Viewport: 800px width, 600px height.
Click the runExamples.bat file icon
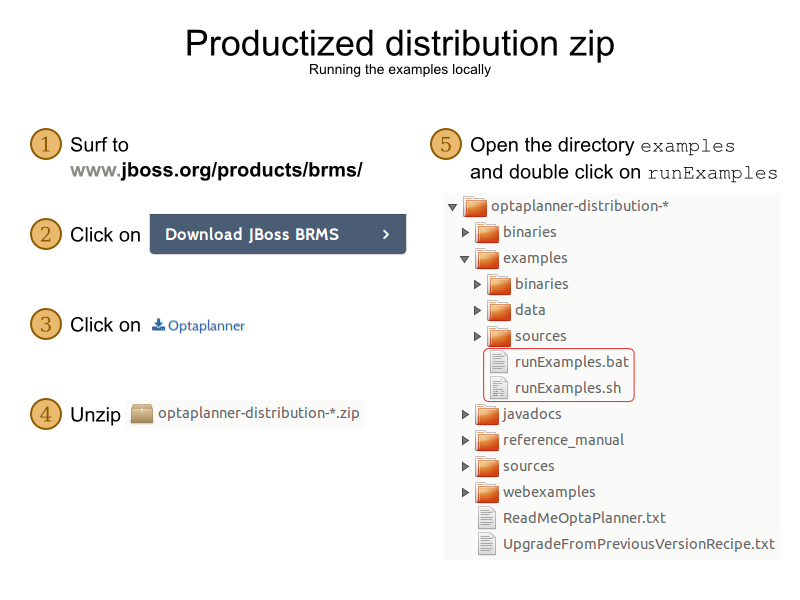(x=498, y=362)
